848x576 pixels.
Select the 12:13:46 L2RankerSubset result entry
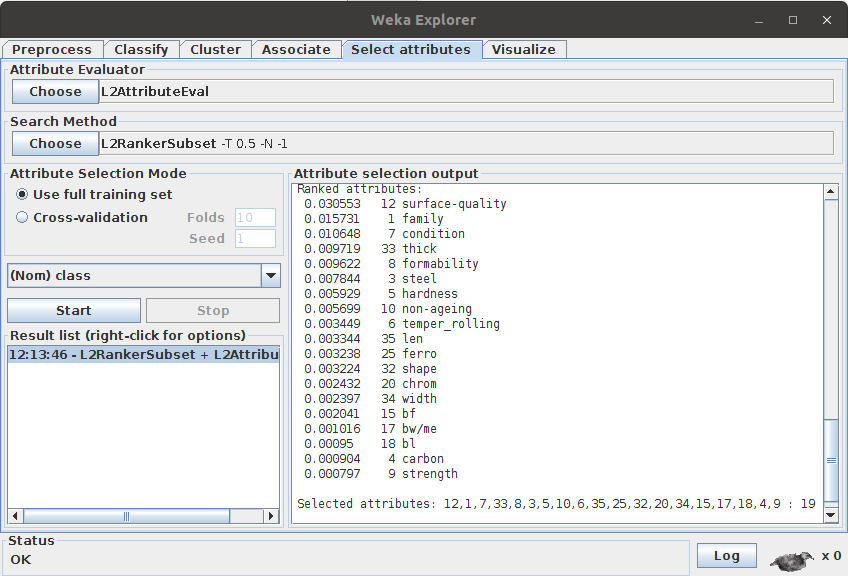tap(143, 355)
